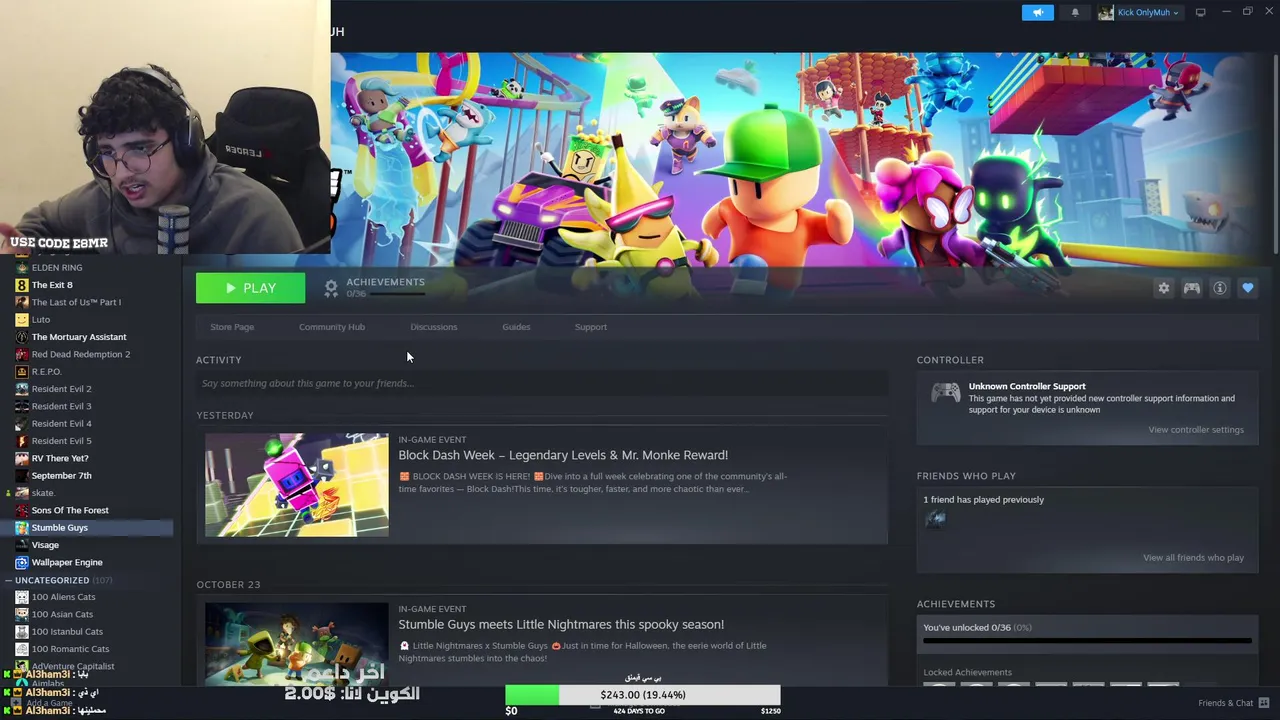Click the activity comment input field
1280x720 pixels.
point(542,383)
